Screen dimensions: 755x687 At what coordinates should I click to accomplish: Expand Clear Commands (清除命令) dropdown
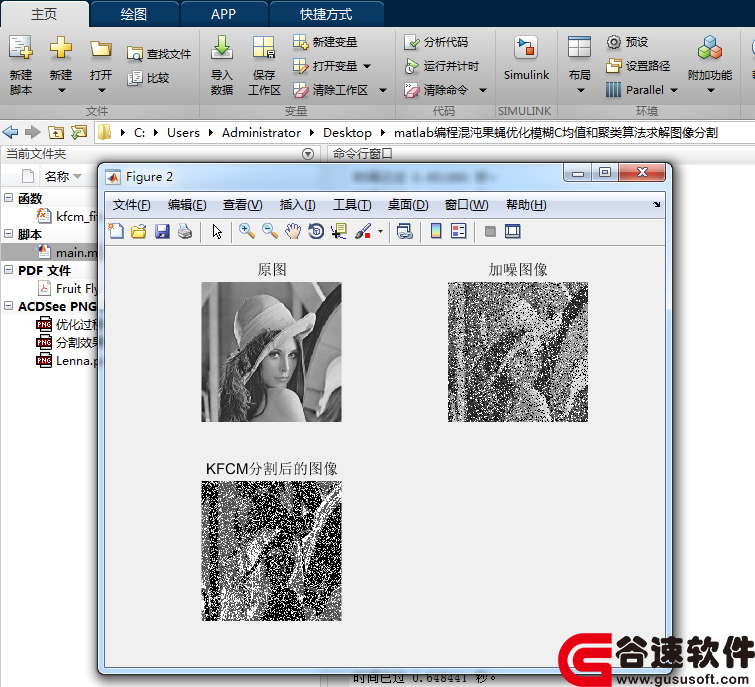click(x=483, y=90)
